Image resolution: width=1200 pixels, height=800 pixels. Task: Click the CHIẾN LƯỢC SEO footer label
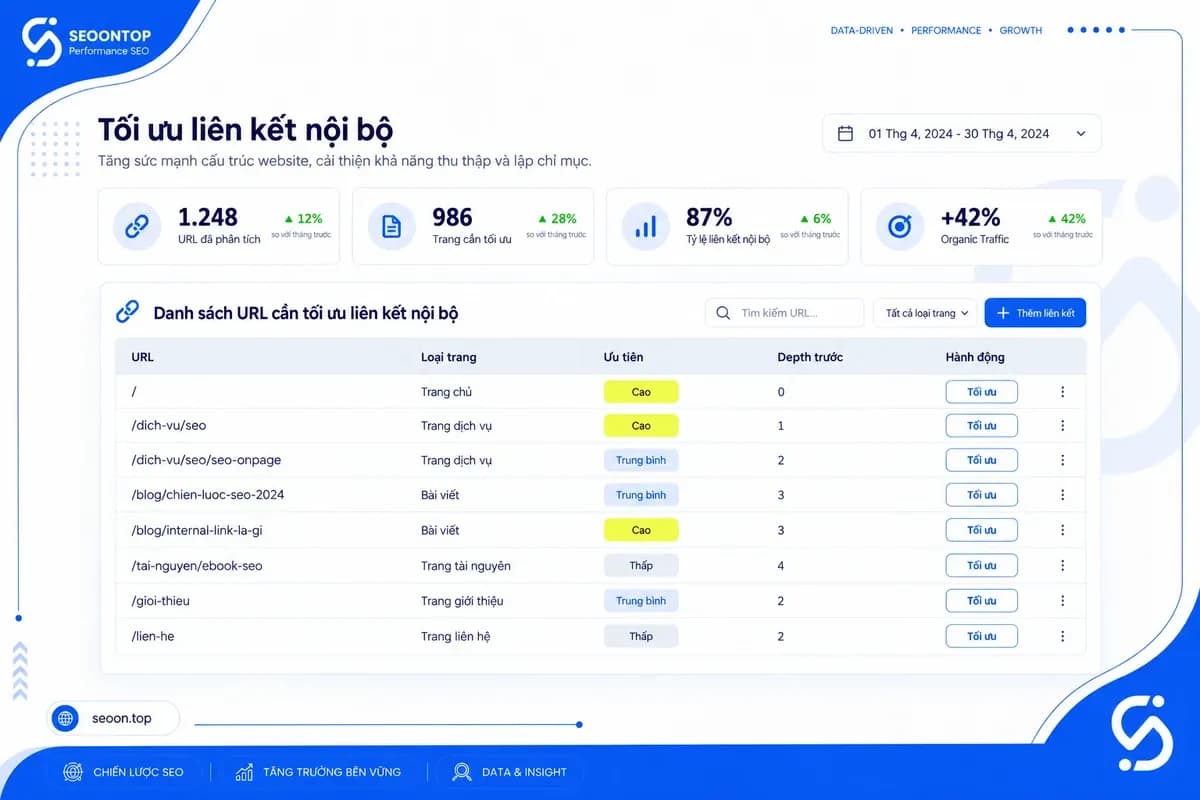click(138, 772)
